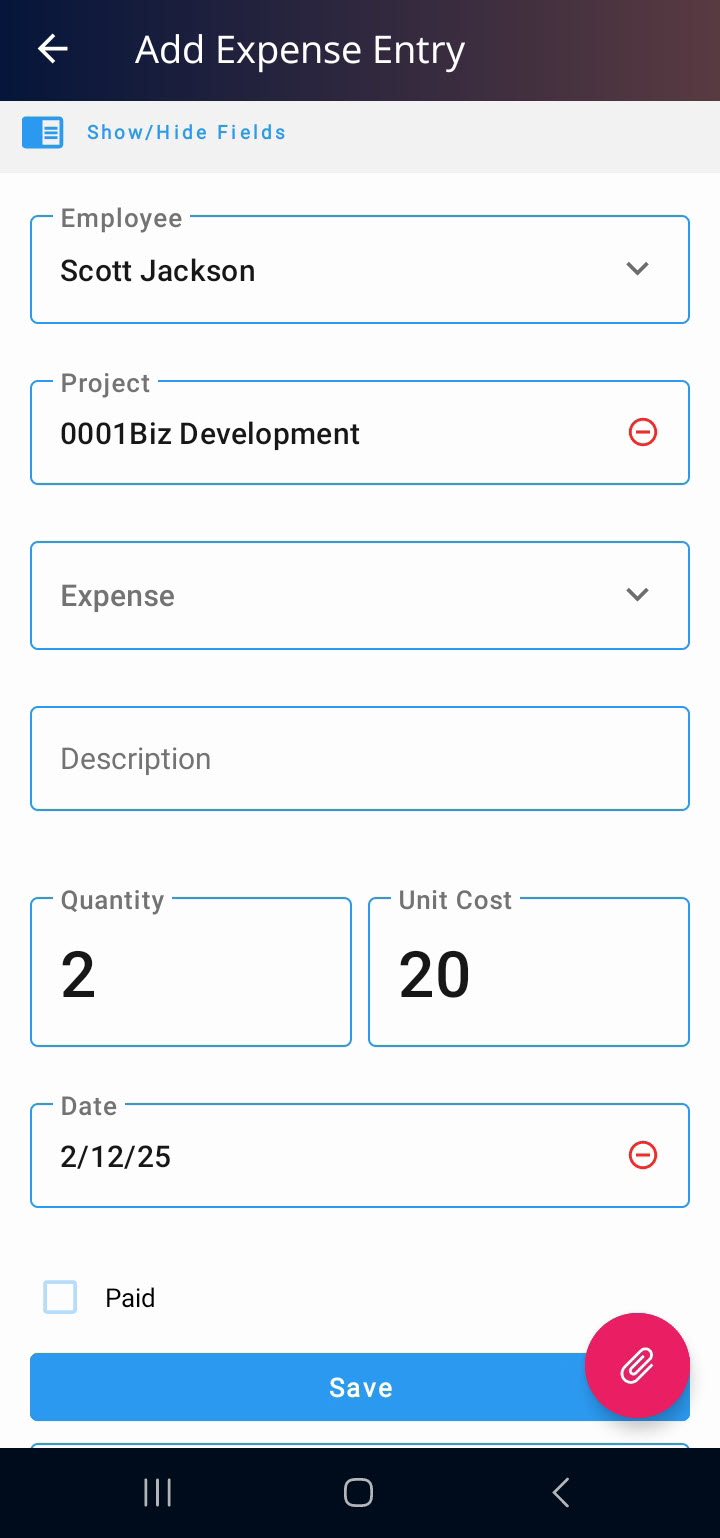Check the Paid checkbox
This screenshot has width=720, height=1538.
pyautogui.click(x=60, y=1297)
